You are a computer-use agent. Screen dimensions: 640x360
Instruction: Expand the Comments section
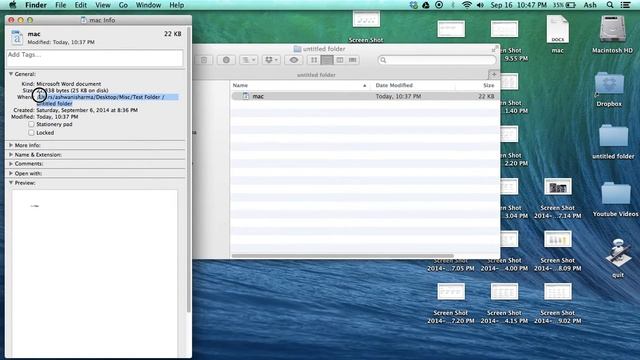coord(11,164)
